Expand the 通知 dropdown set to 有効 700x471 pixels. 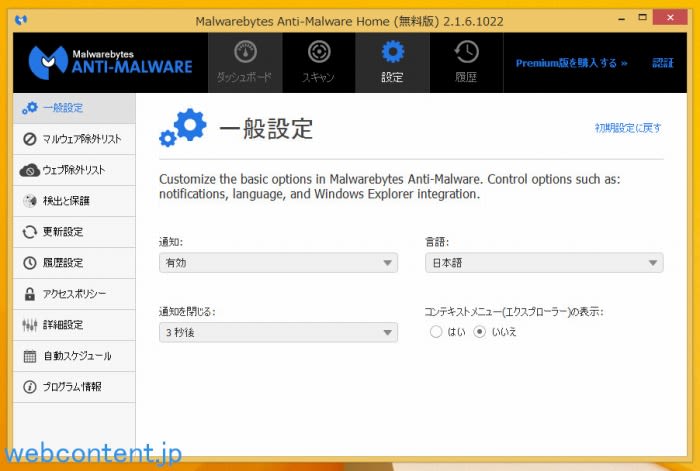pyautogui.click(x=278, y=263)
